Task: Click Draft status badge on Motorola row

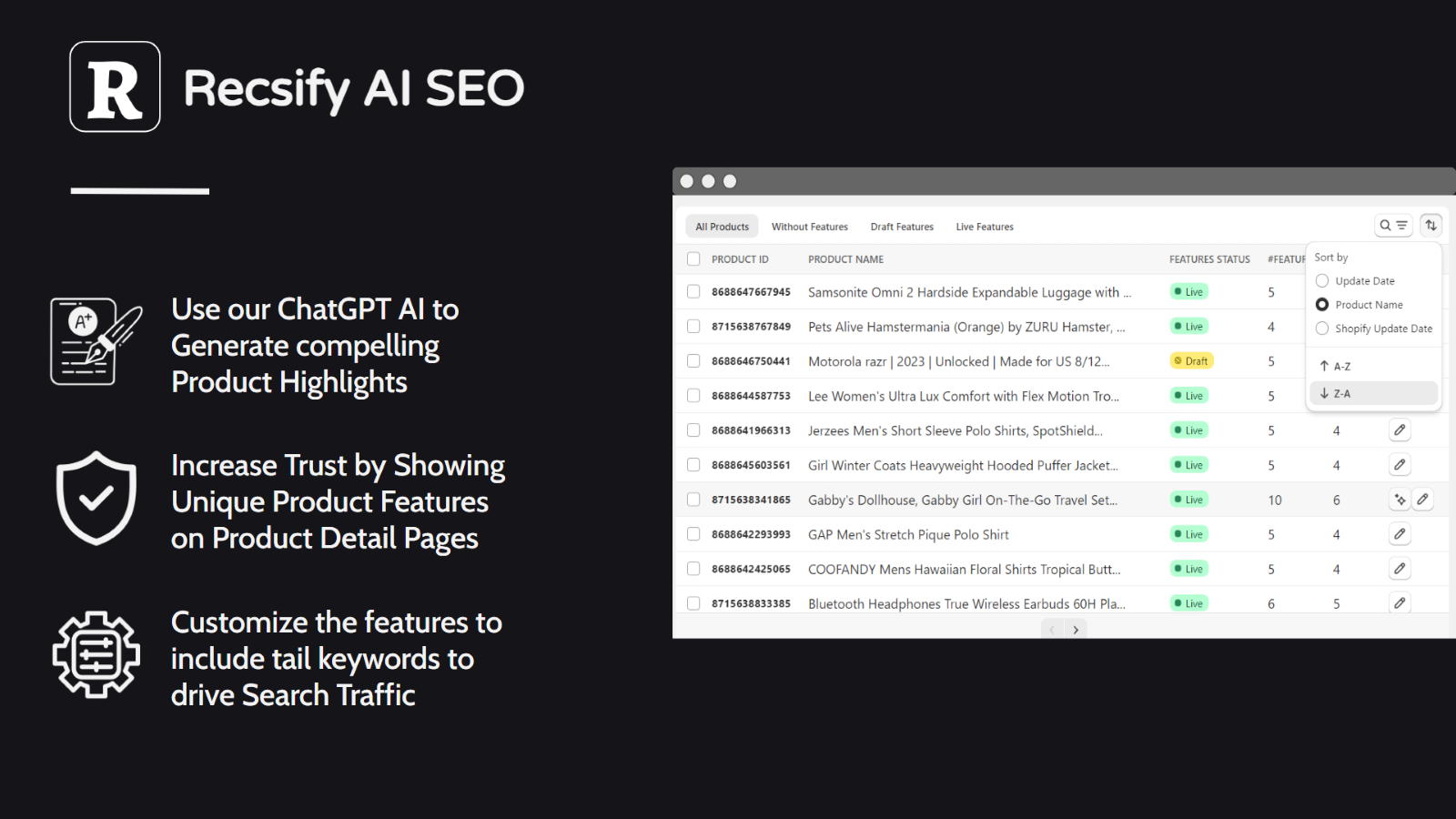Action: tap(1191, 361)
